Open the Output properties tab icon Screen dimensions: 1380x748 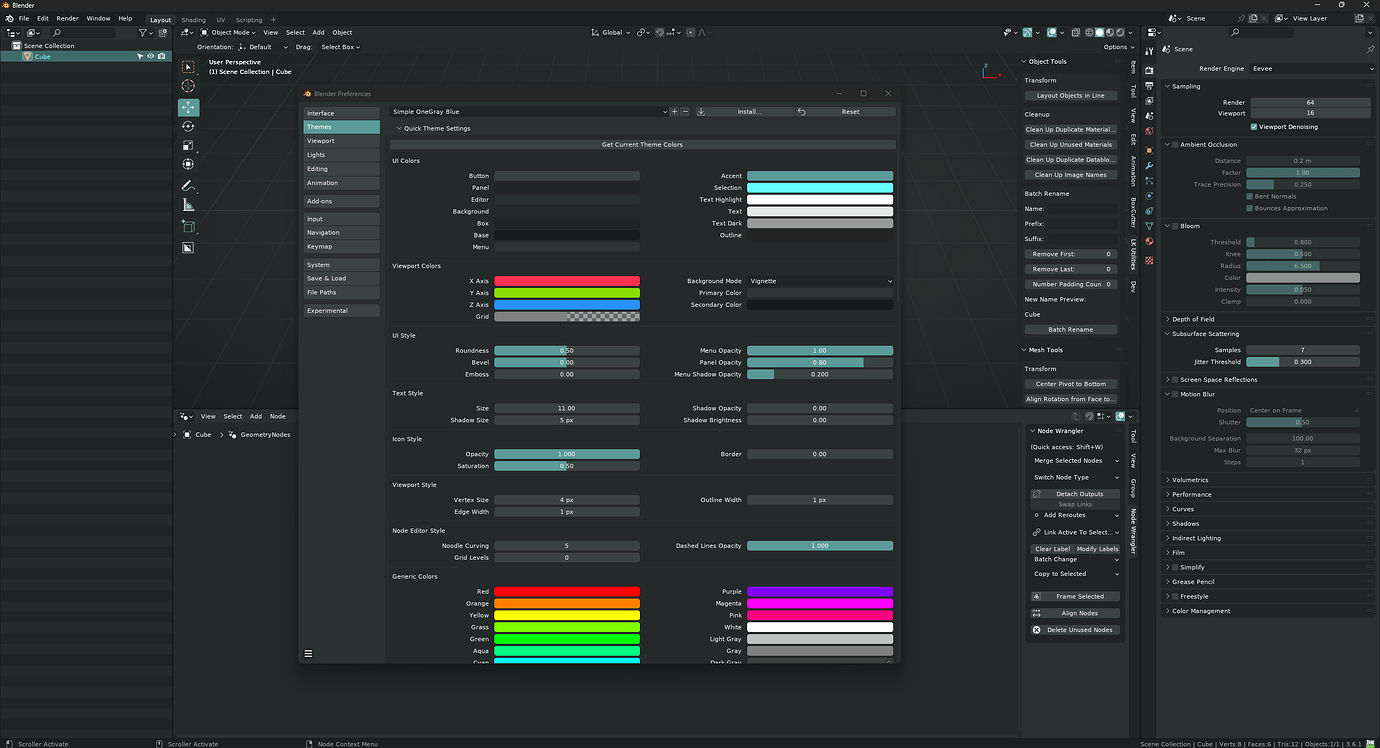click(1150, 84)
